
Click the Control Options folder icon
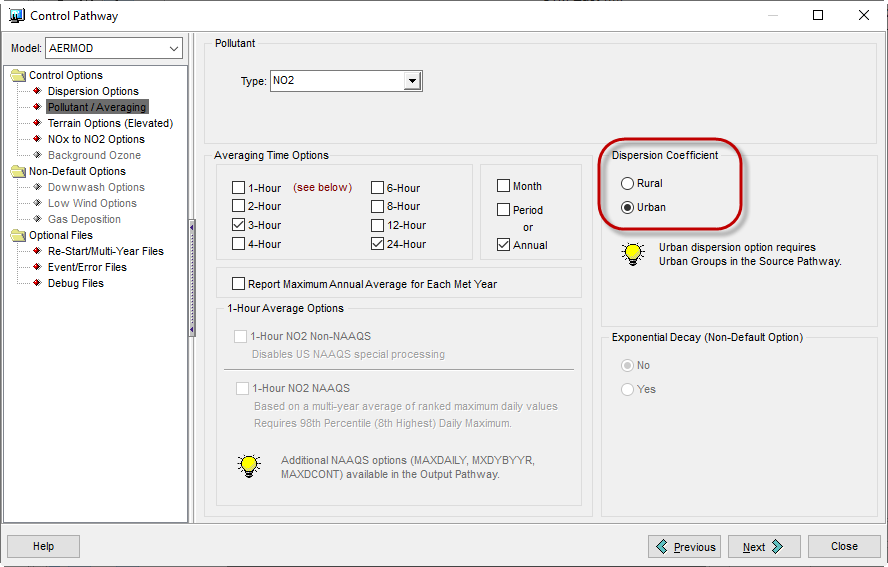(19, 75)
